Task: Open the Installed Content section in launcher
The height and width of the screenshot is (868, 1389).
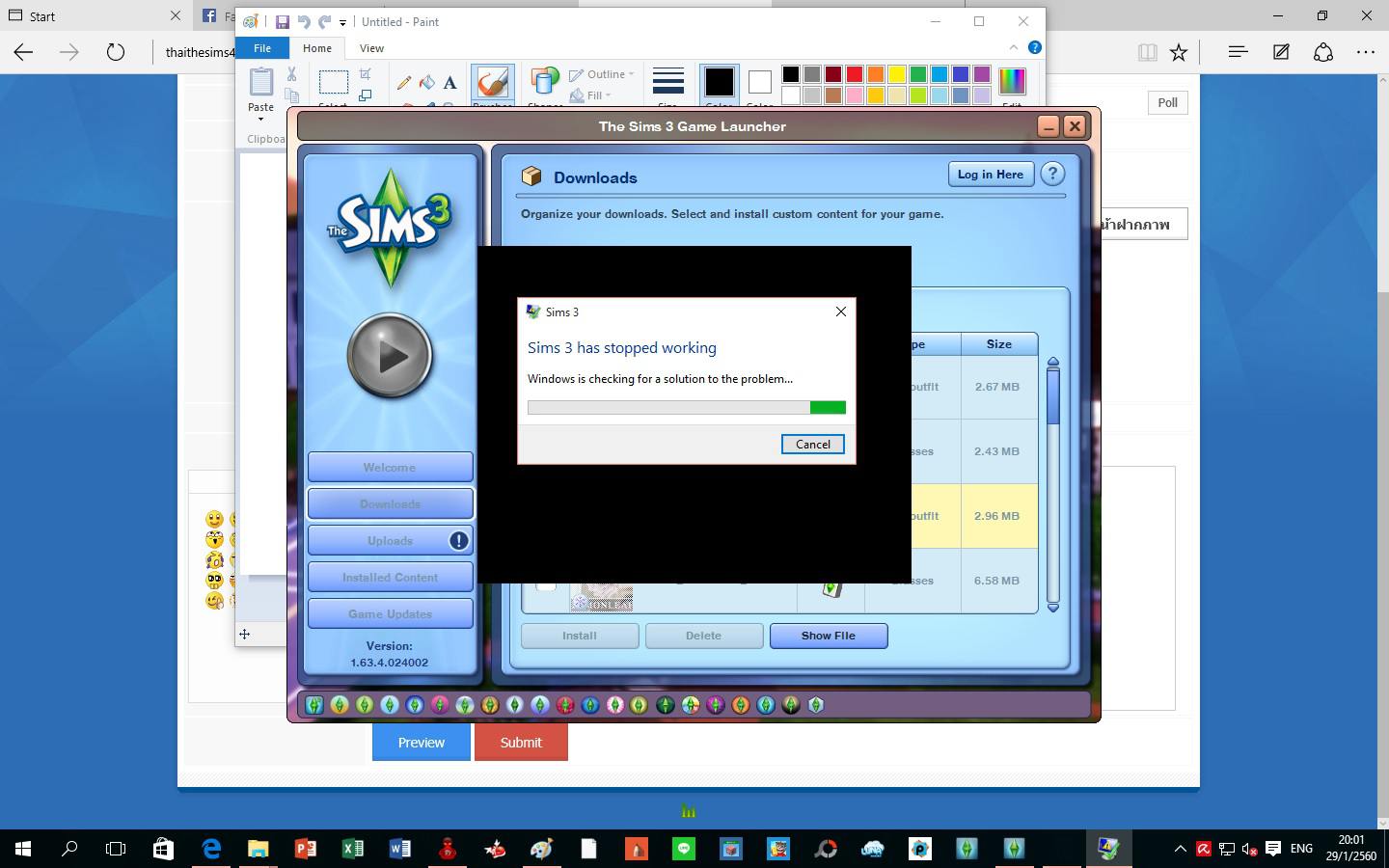Action: coord(390,577)
